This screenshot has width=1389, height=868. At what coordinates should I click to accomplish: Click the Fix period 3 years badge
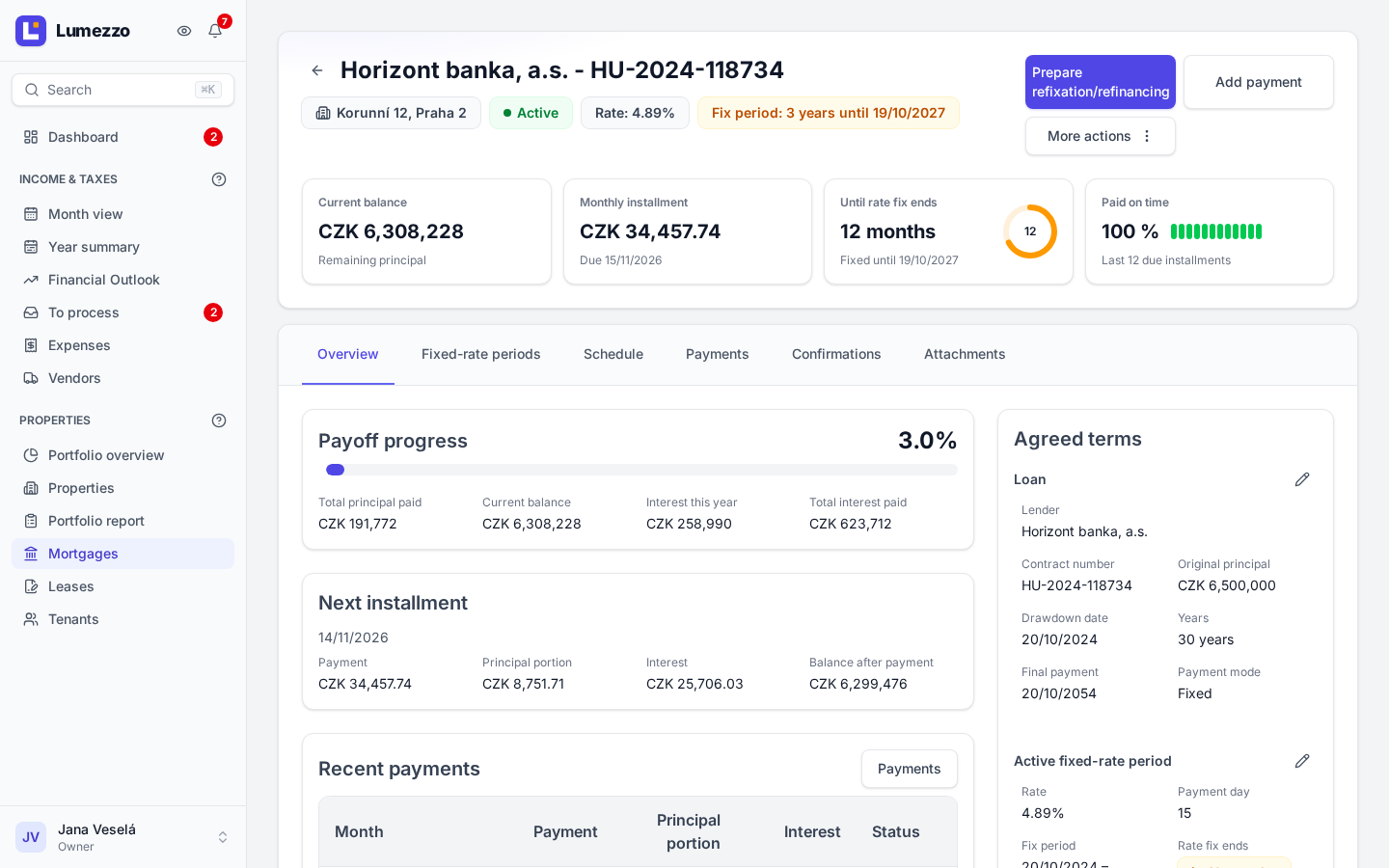click(829, 113)
